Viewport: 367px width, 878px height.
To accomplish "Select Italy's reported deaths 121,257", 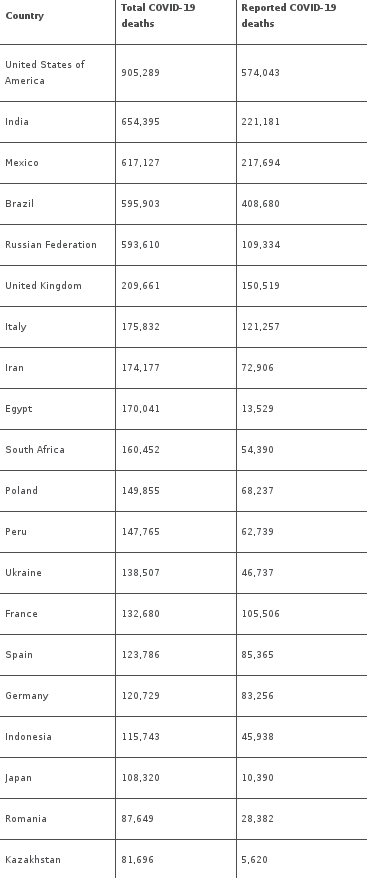I will pos(261,326).
